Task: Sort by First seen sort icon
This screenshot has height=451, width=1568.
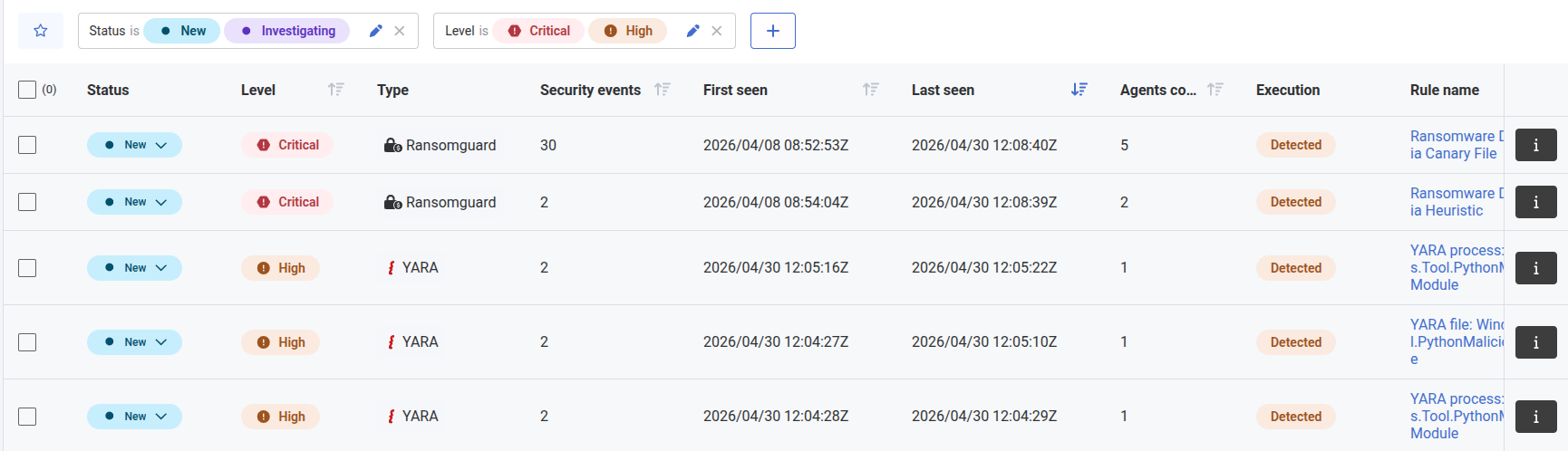Action: point(871,90)
